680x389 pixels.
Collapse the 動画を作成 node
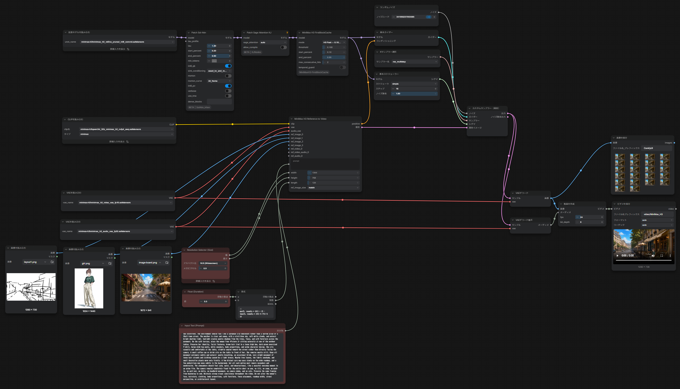[562, 204]
